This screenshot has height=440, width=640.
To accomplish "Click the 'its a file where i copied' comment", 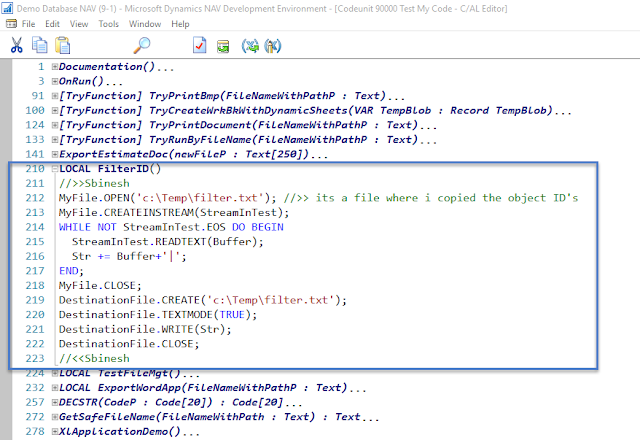I will 431,198.
